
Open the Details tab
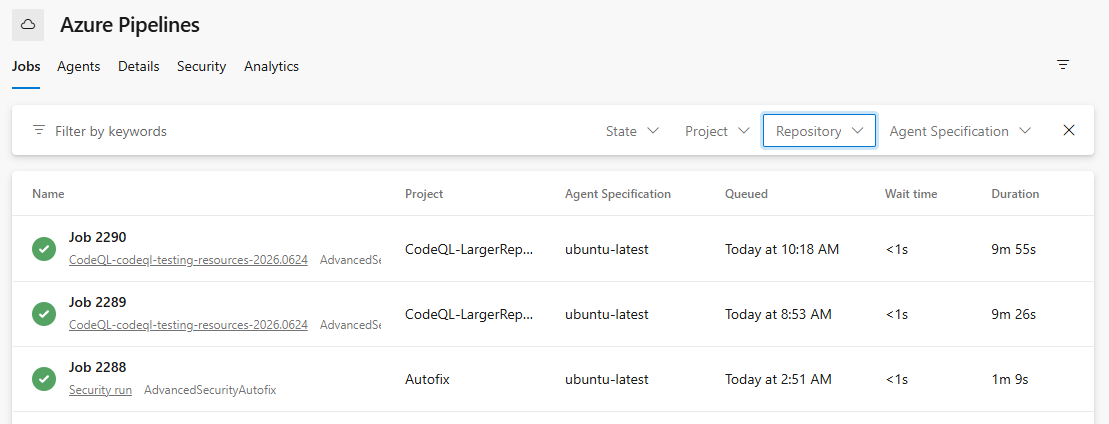coord(139,67)
